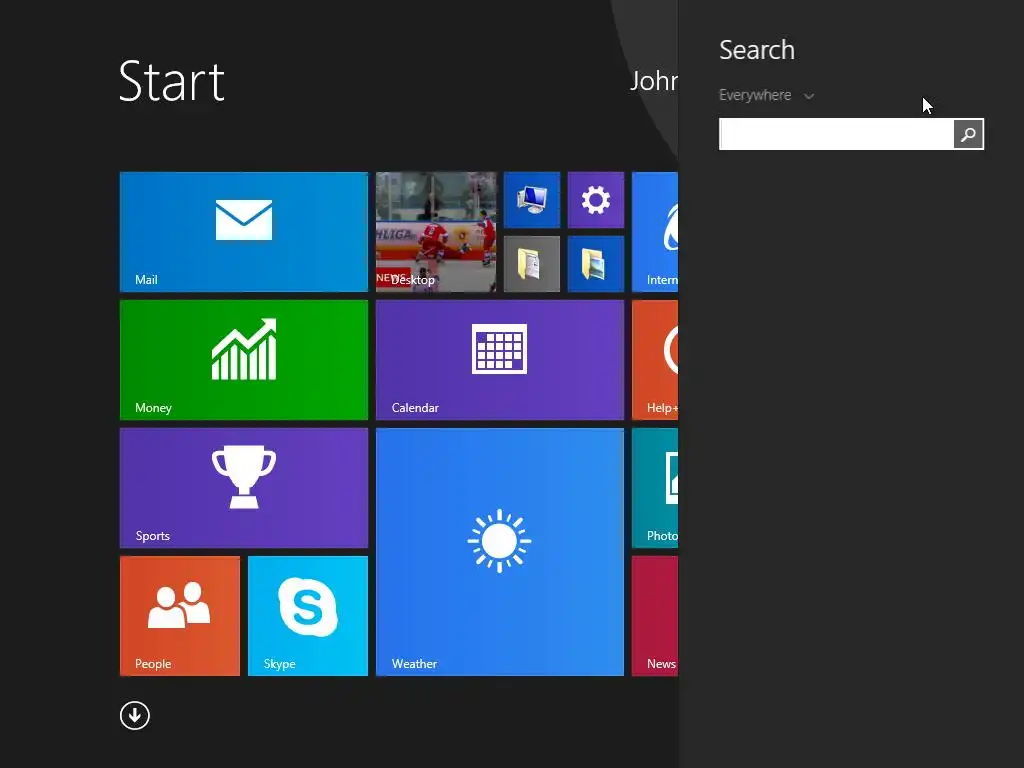This screenshot has height=768, width=1024.
Task: Launch the Skype tile
Action: coord(308,616)
